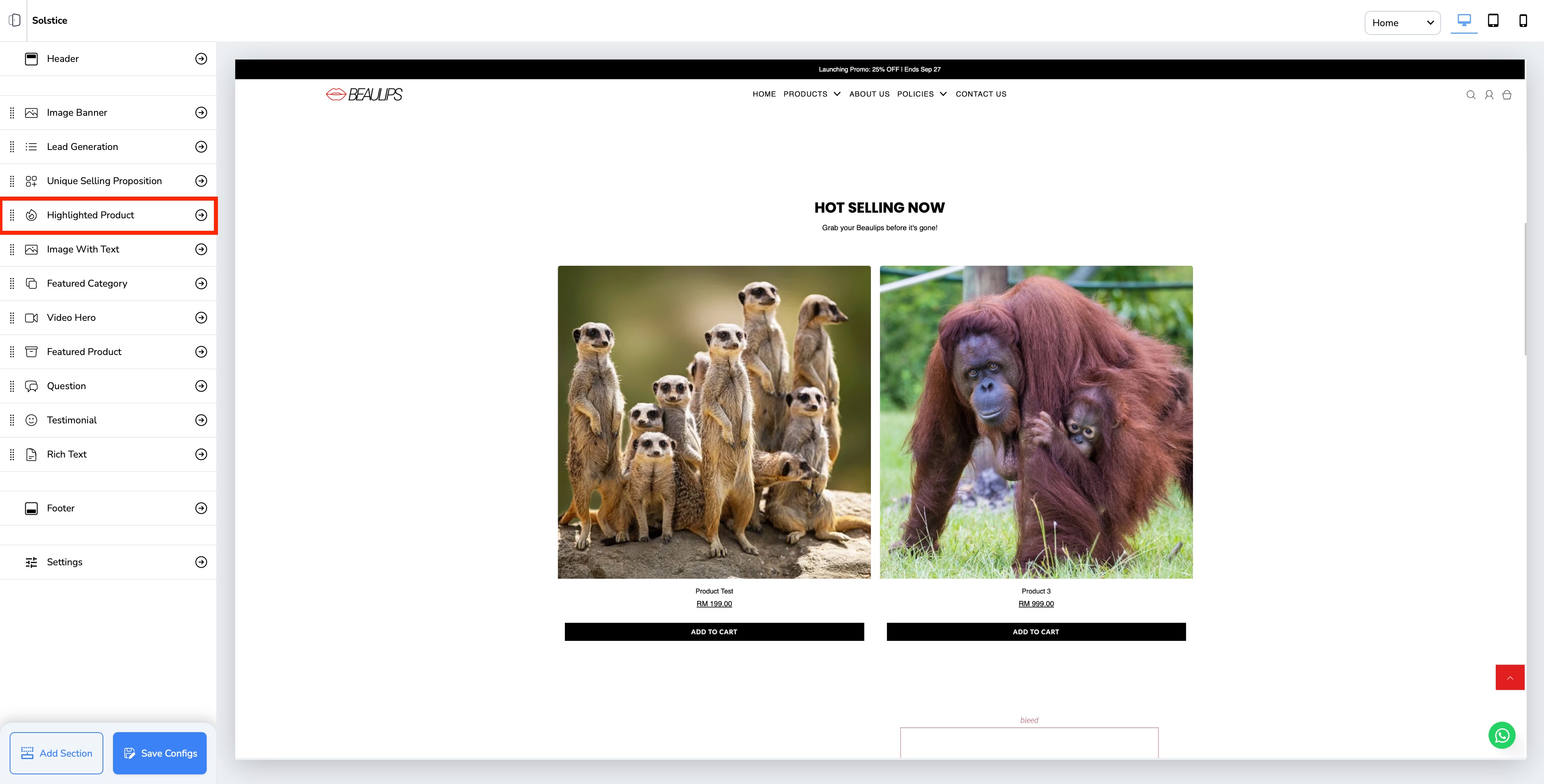Image resolution: width=1544 pixels, height=784 pixels.
Task: Toggle the sidebar collapse icon
Action: [14, 21]
